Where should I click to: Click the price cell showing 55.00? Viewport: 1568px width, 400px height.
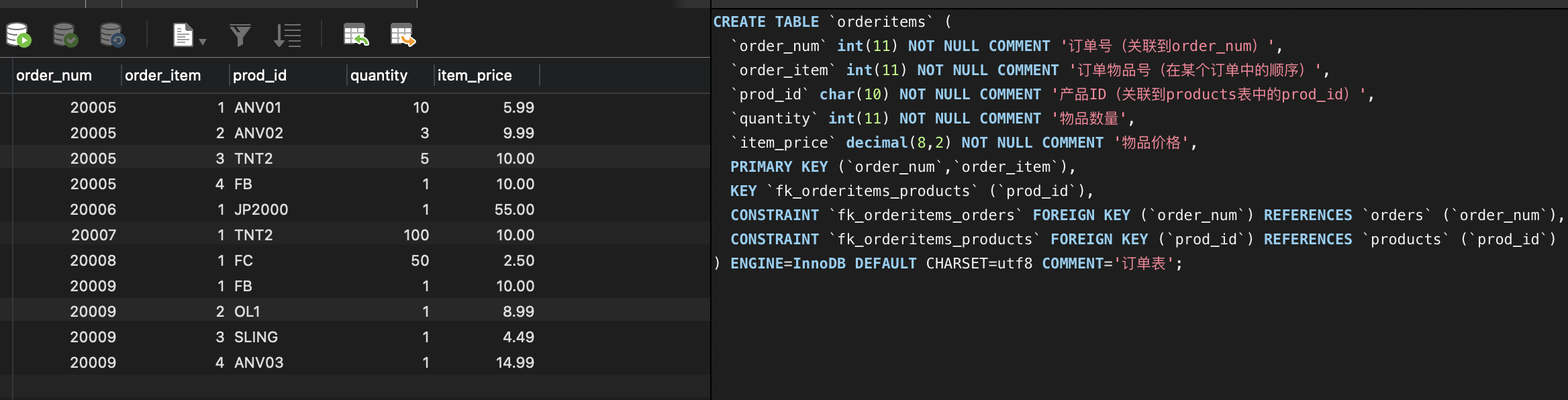514,209
